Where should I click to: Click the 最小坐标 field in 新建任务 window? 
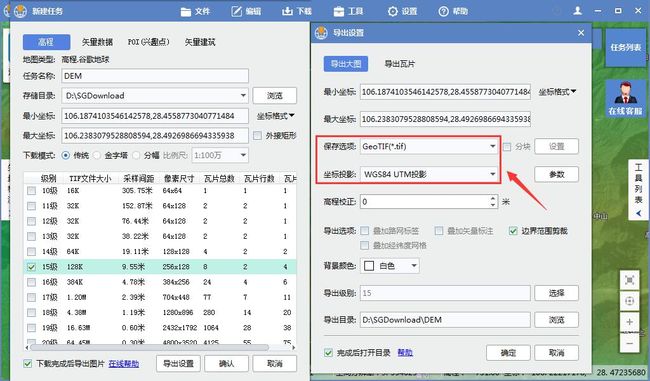click(155, 116)
